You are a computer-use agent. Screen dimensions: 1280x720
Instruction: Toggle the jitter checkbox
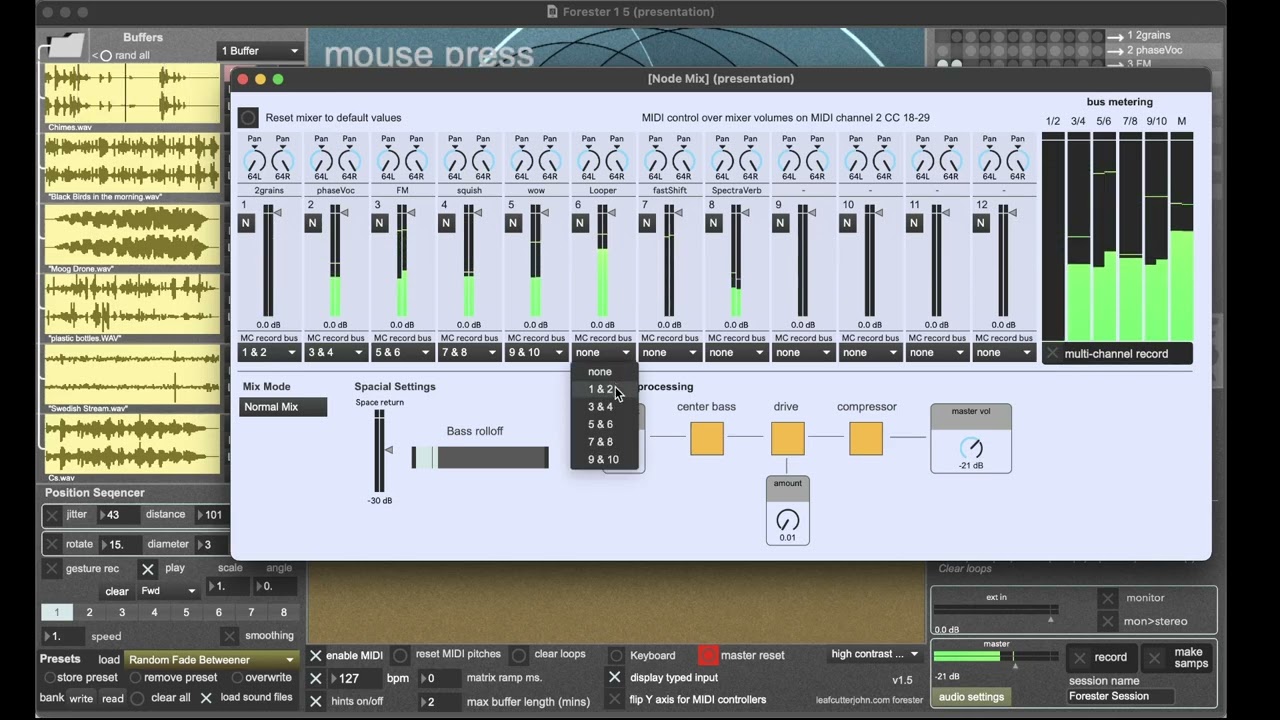[52, 516]
